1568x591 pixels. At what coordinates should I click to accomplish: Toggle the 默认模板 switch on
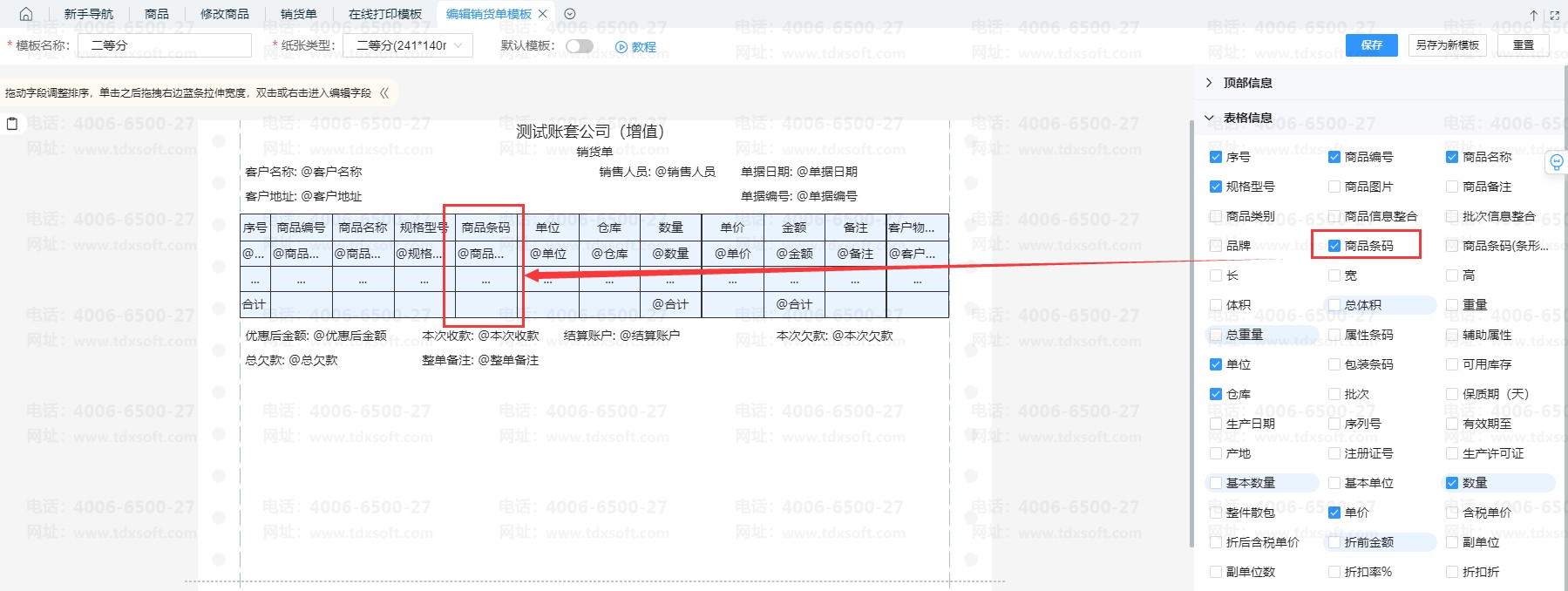coord(579,46)
